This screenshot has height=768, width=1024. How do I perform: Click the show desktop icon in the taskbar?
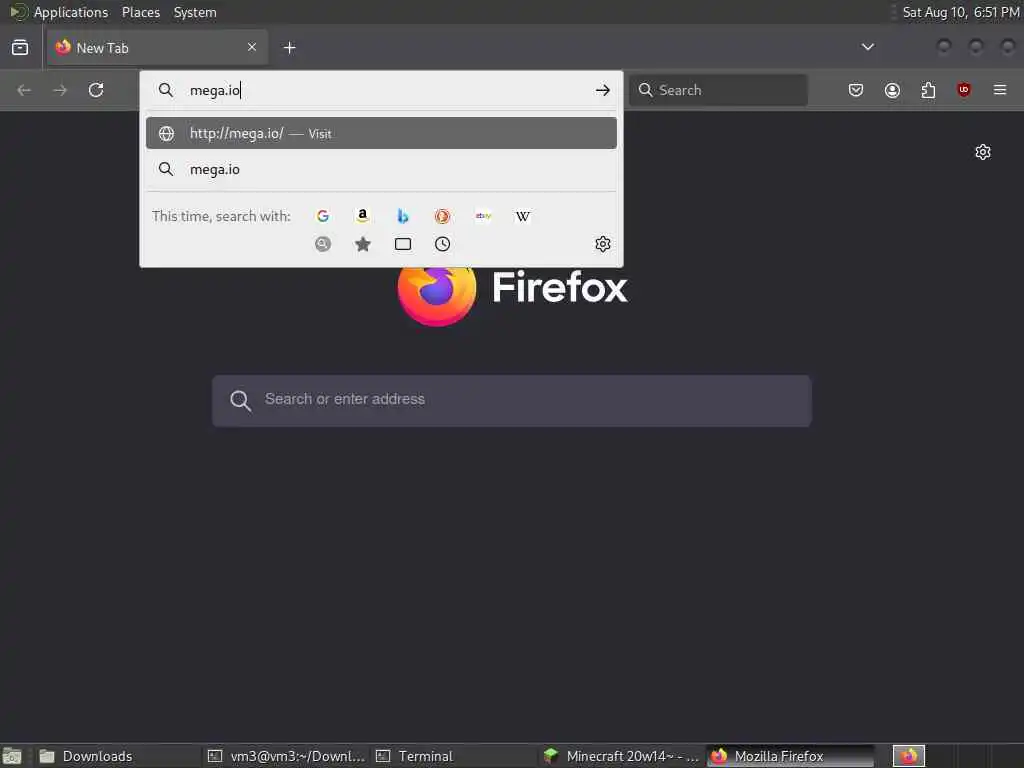click(x=12, y=757)
